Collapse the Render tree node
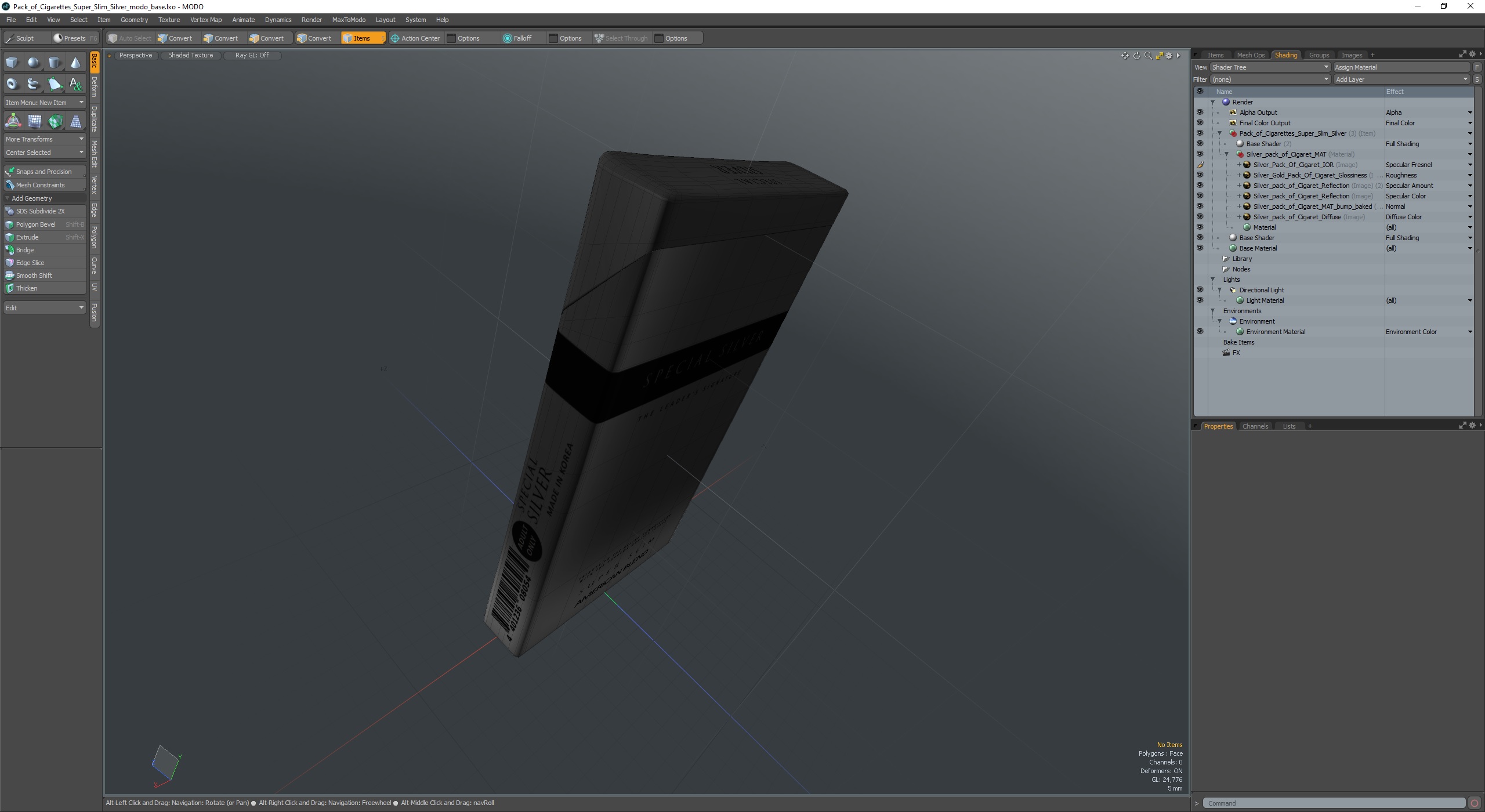Screen dimensions: 1485x812 tap(1213, 102)
